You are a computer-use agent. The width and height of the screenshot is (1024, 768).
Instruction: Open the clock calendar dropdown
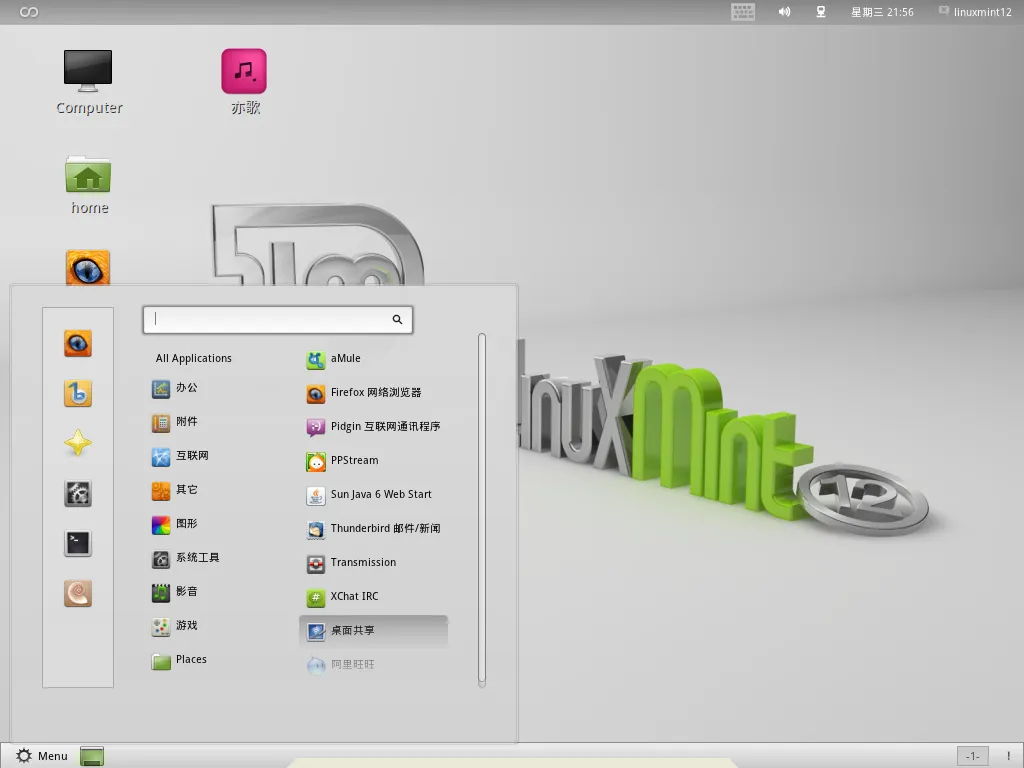(882, 12)
